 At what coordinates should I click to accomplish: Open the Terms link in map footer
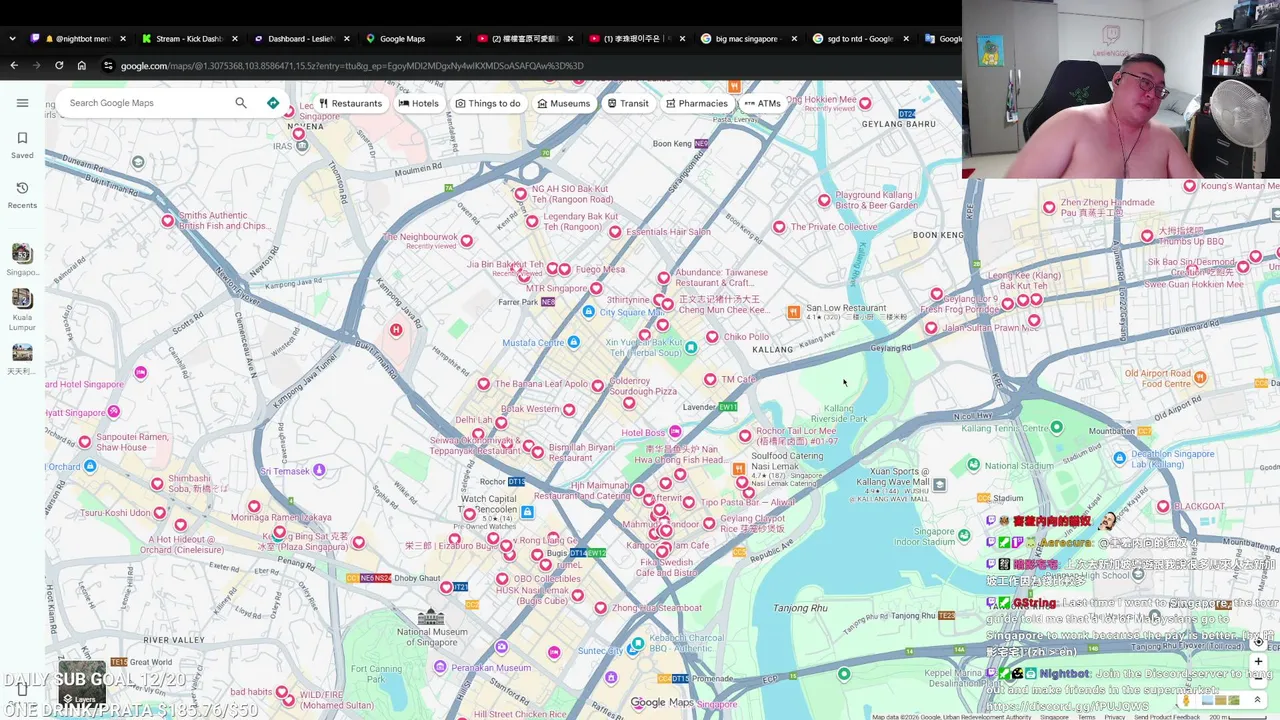point(1086,717)
